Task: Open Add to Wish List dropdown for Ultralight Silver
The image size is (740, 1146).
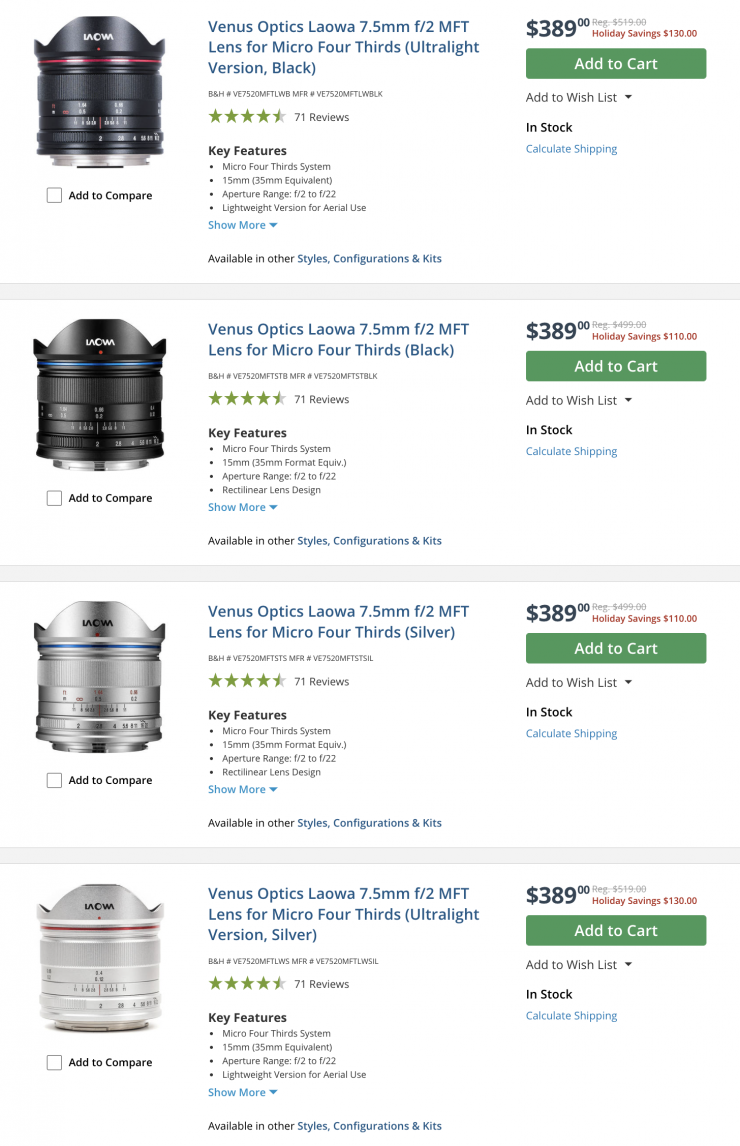Action: 579,964
